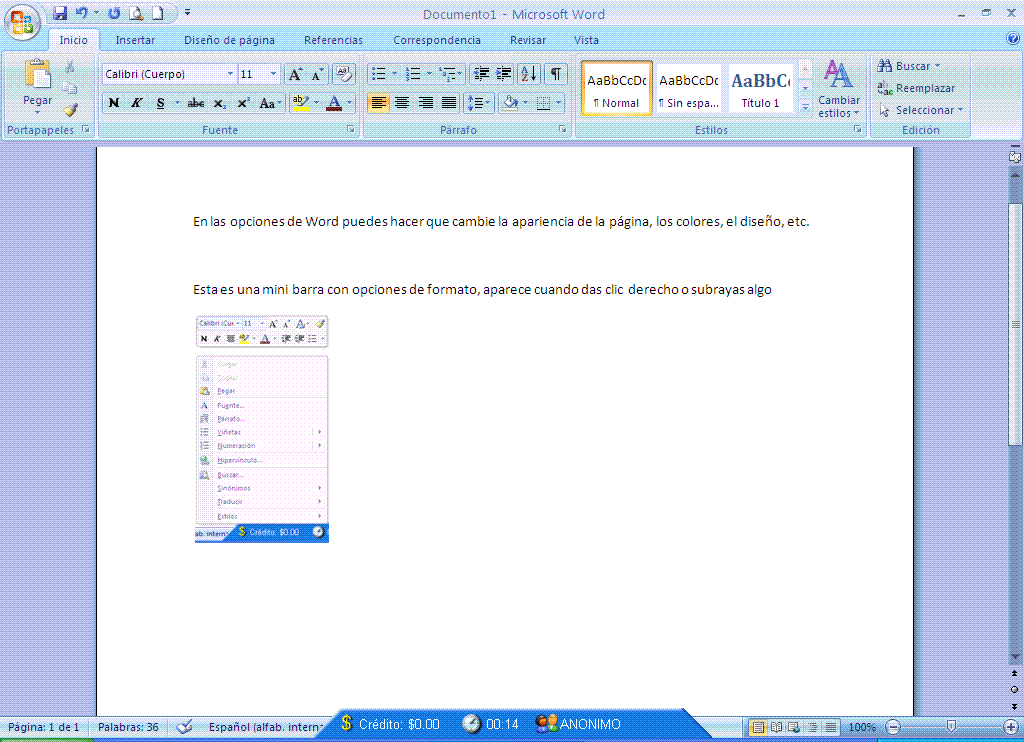Toggle show paragraph marks
Viewport: 1024px width, 742px height.
tap(555, 74)
